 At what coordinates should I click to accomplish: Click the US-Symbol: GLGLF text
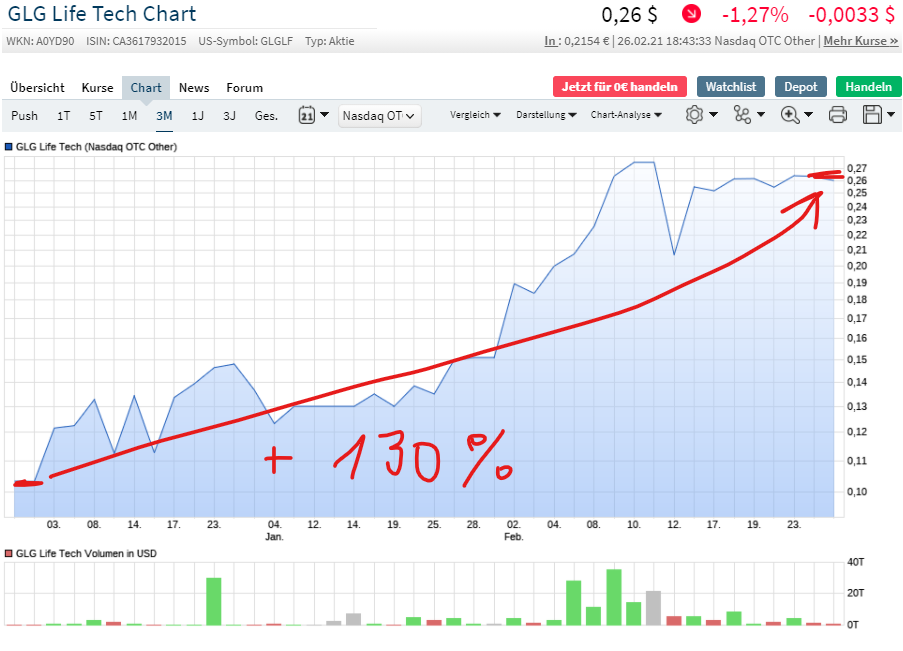[x=245, y=41]
